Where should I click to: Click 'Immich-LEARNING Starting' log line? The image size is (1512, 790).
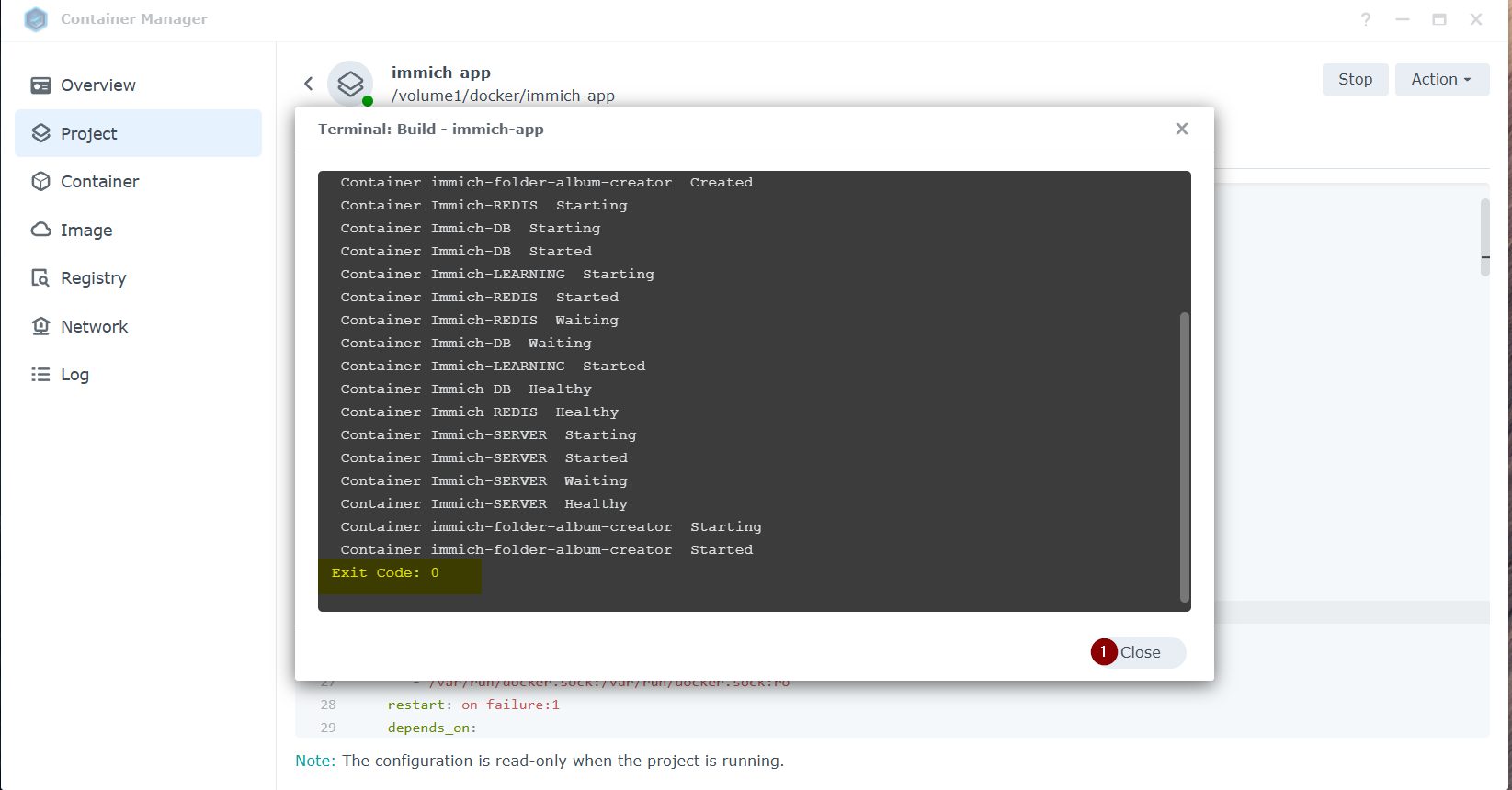click(x=497, y=274)
